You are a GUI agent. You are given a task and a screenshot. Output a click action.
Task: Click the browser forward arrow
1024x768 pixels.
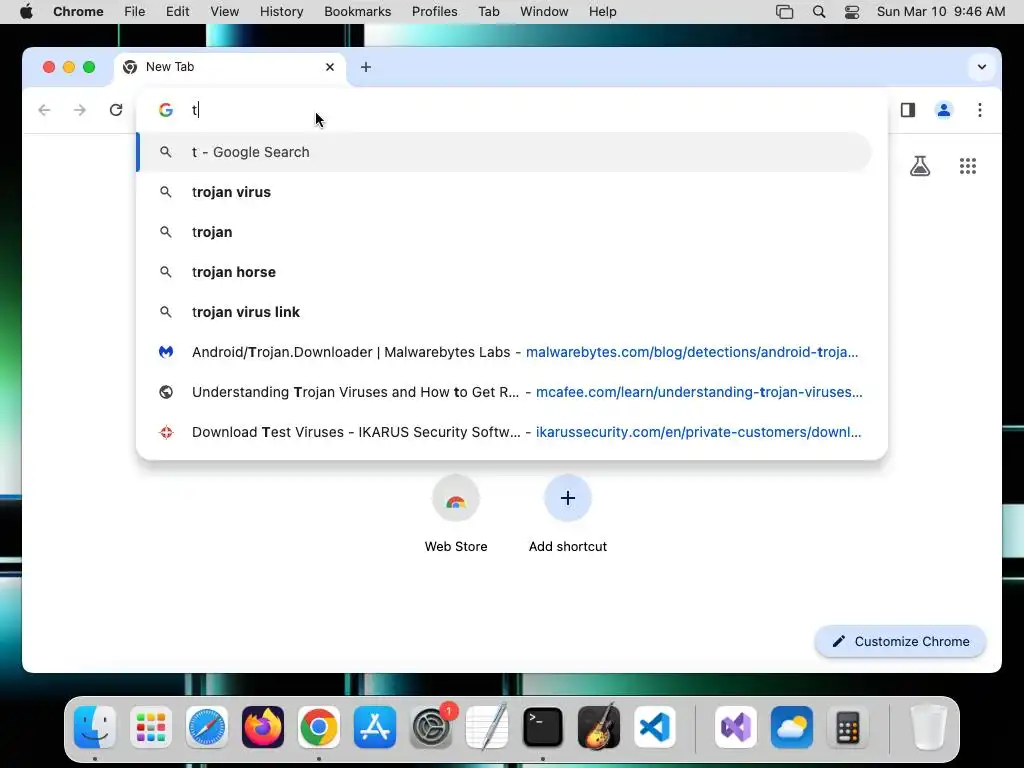pos(80,110)
